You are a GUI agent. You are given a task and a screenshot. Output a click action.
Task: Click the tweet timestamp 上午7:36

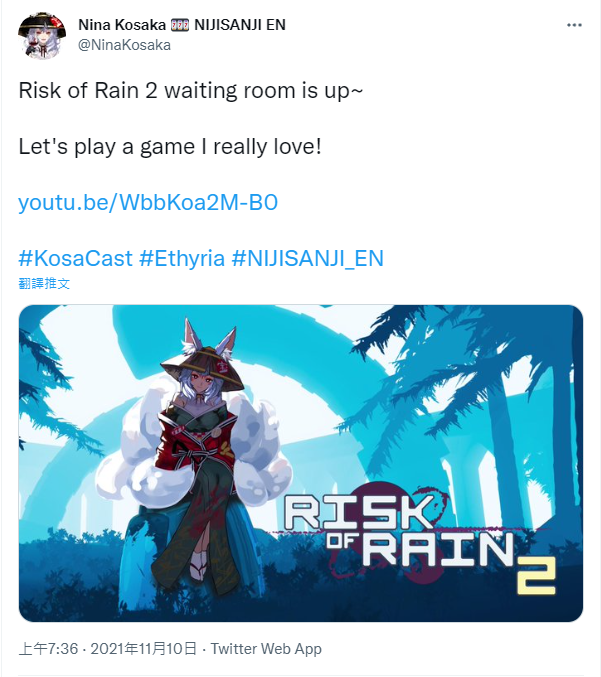click(x=48, y=649)
